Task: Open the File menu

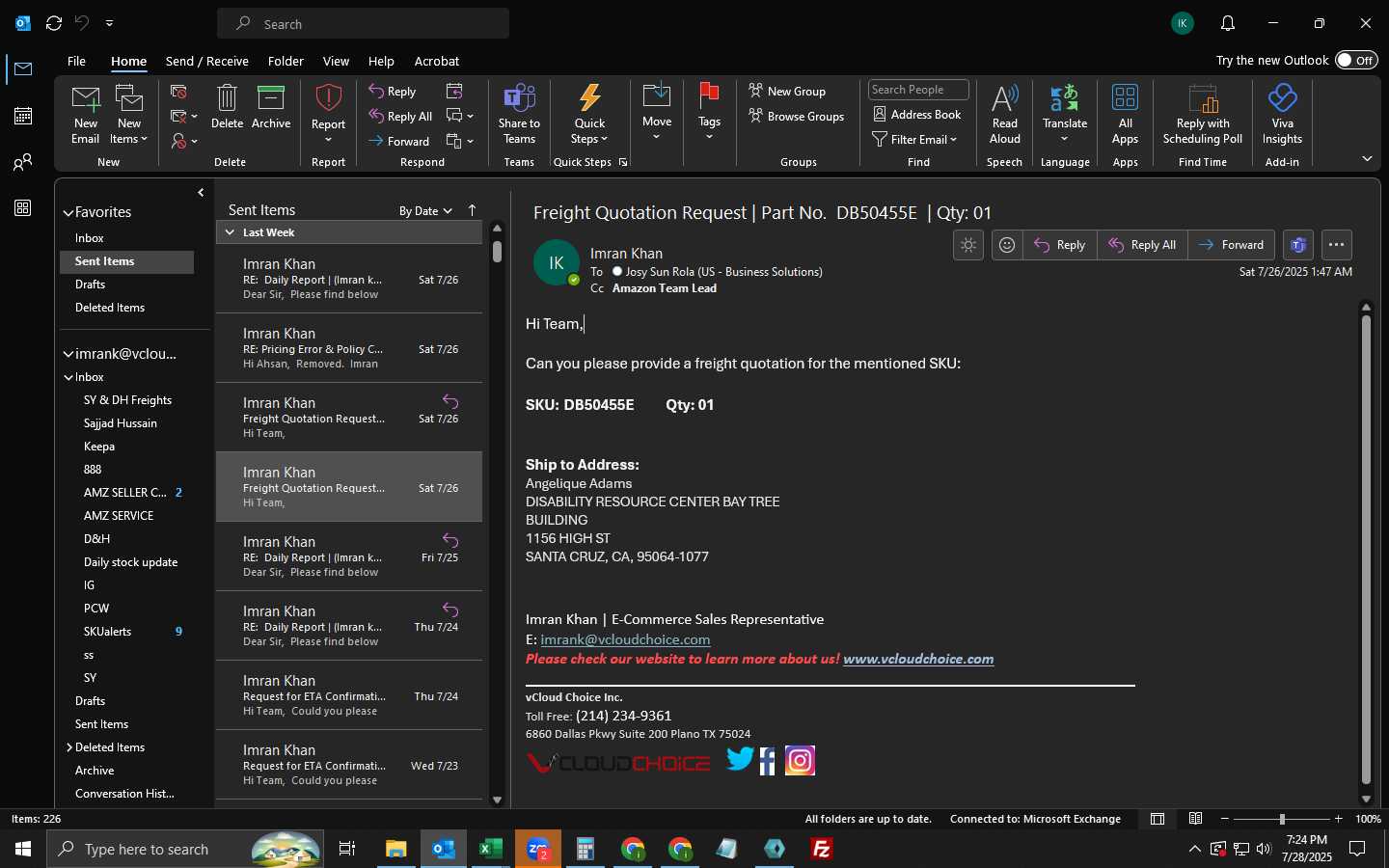Action: click(76, 61)
